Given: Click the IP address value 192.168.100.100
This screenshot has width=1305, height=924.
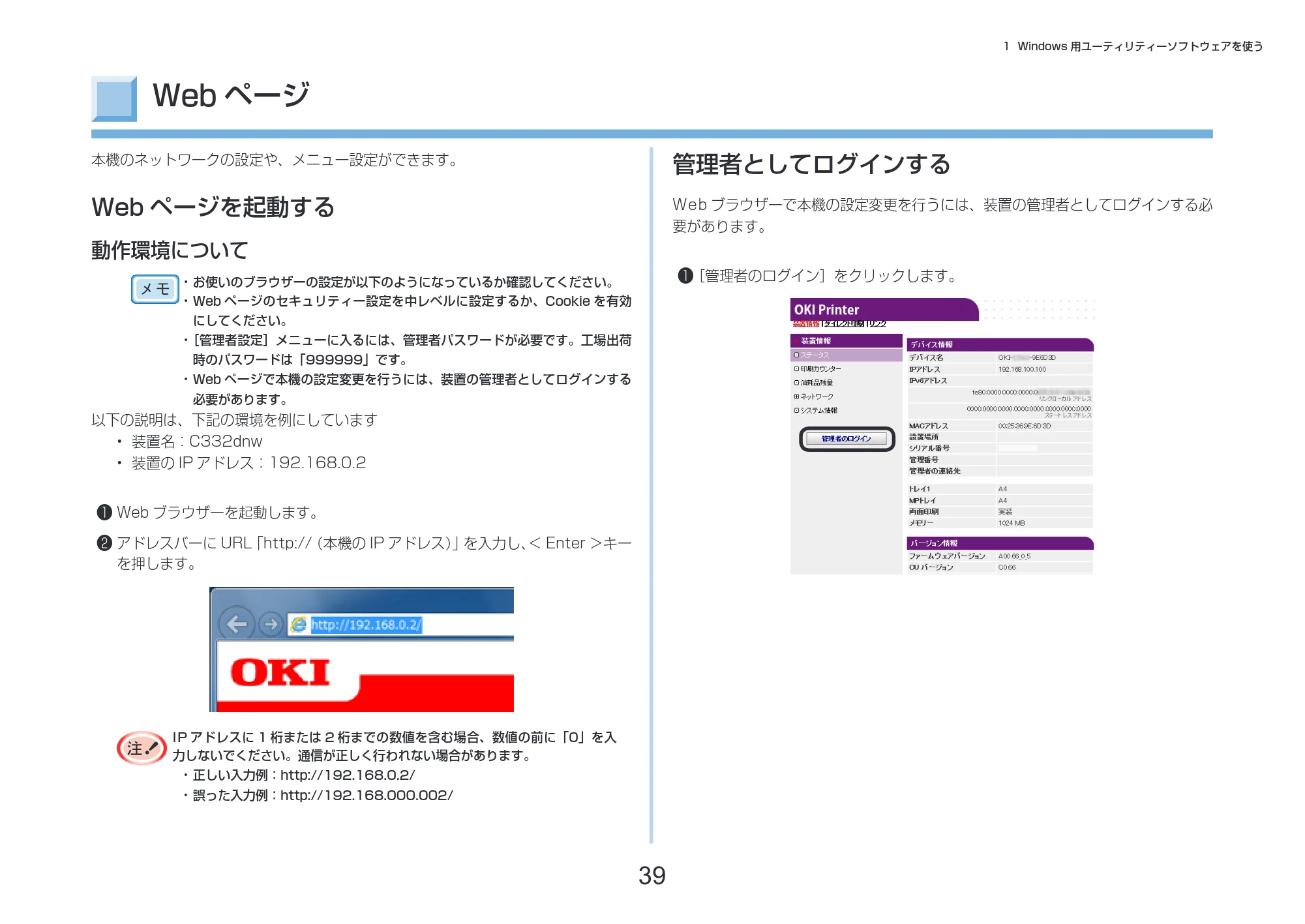Looking at the screenshot, I should 1022,369.
